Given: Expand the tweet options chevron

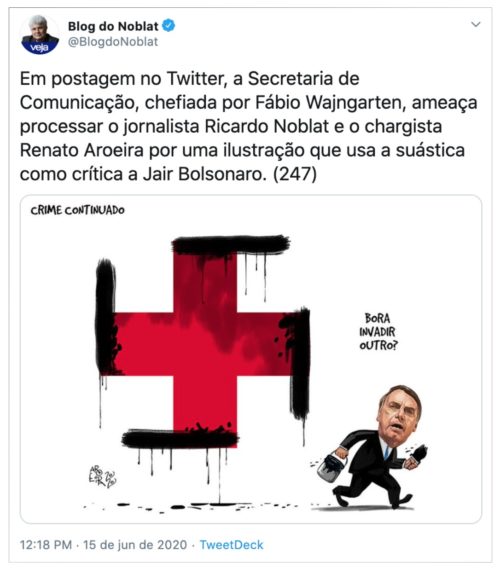Looking at the screenshot, I should pyautogui.click(x=475, y=25).
